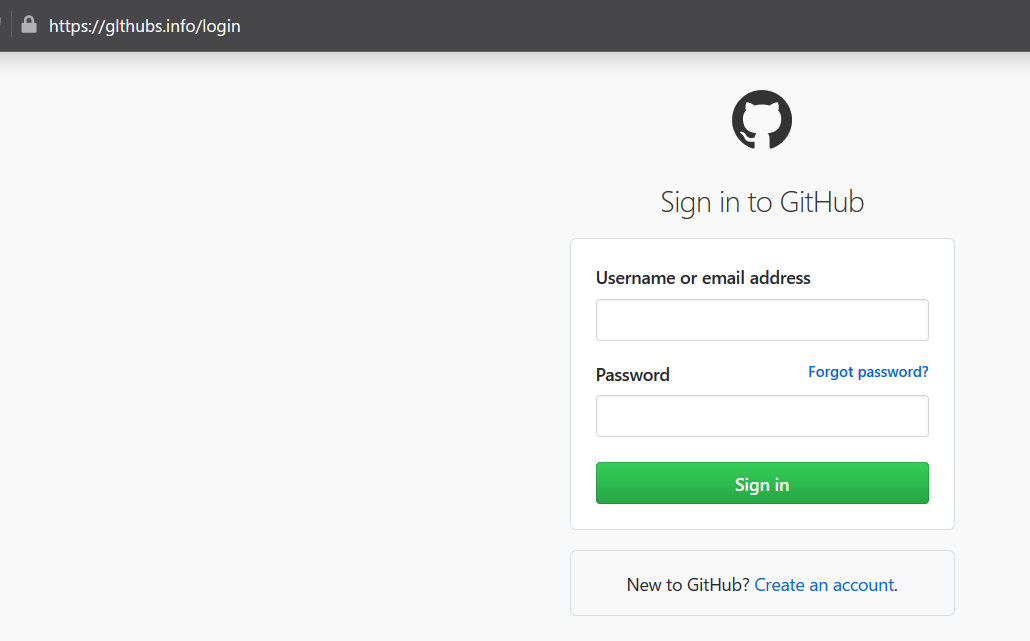Click the green Sign in button
This screenshot has height=641, width=1030.
click(762, 483)
